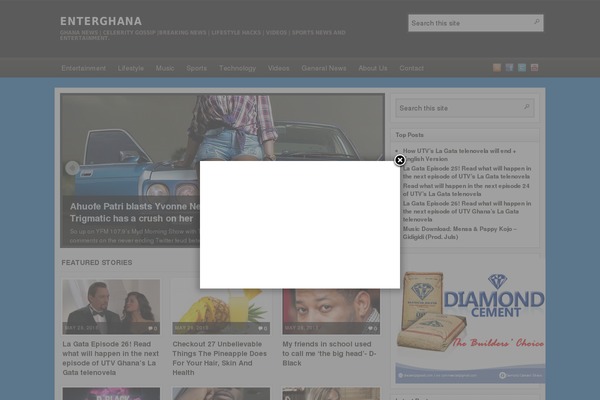
Task: Click the ENTERGHANA site title
Action: 101,21
